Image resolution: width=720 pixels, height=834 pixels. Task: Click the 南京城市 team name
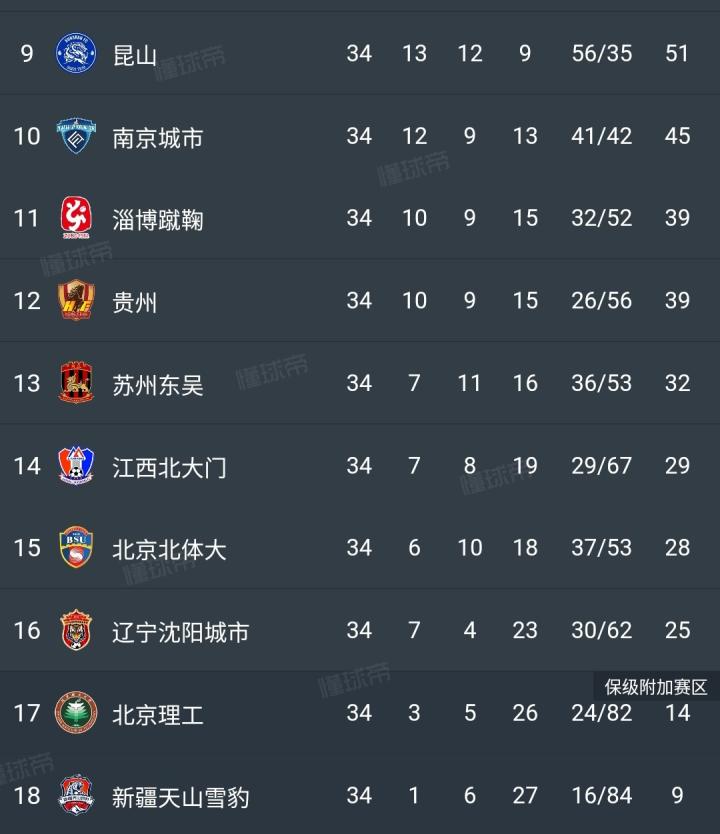158,137
